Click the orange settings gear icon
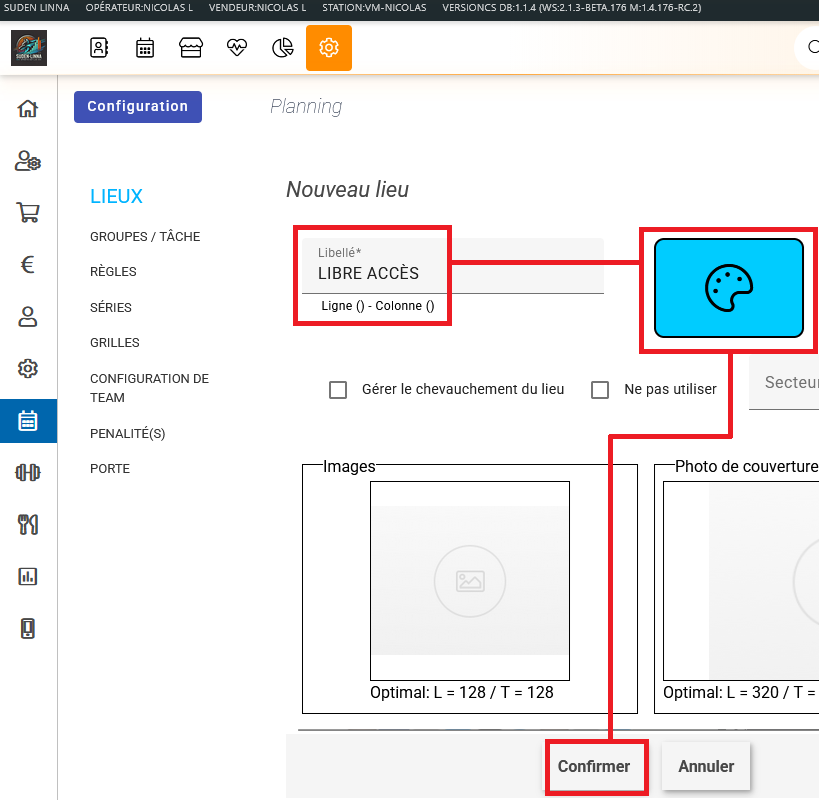 click(x=329, y=48)
